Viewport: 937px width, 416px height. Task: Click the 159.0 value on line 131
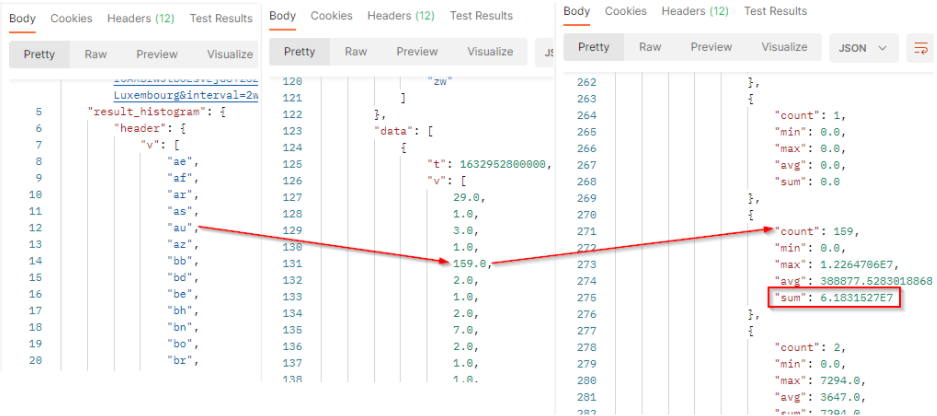[x=470, y=263]
